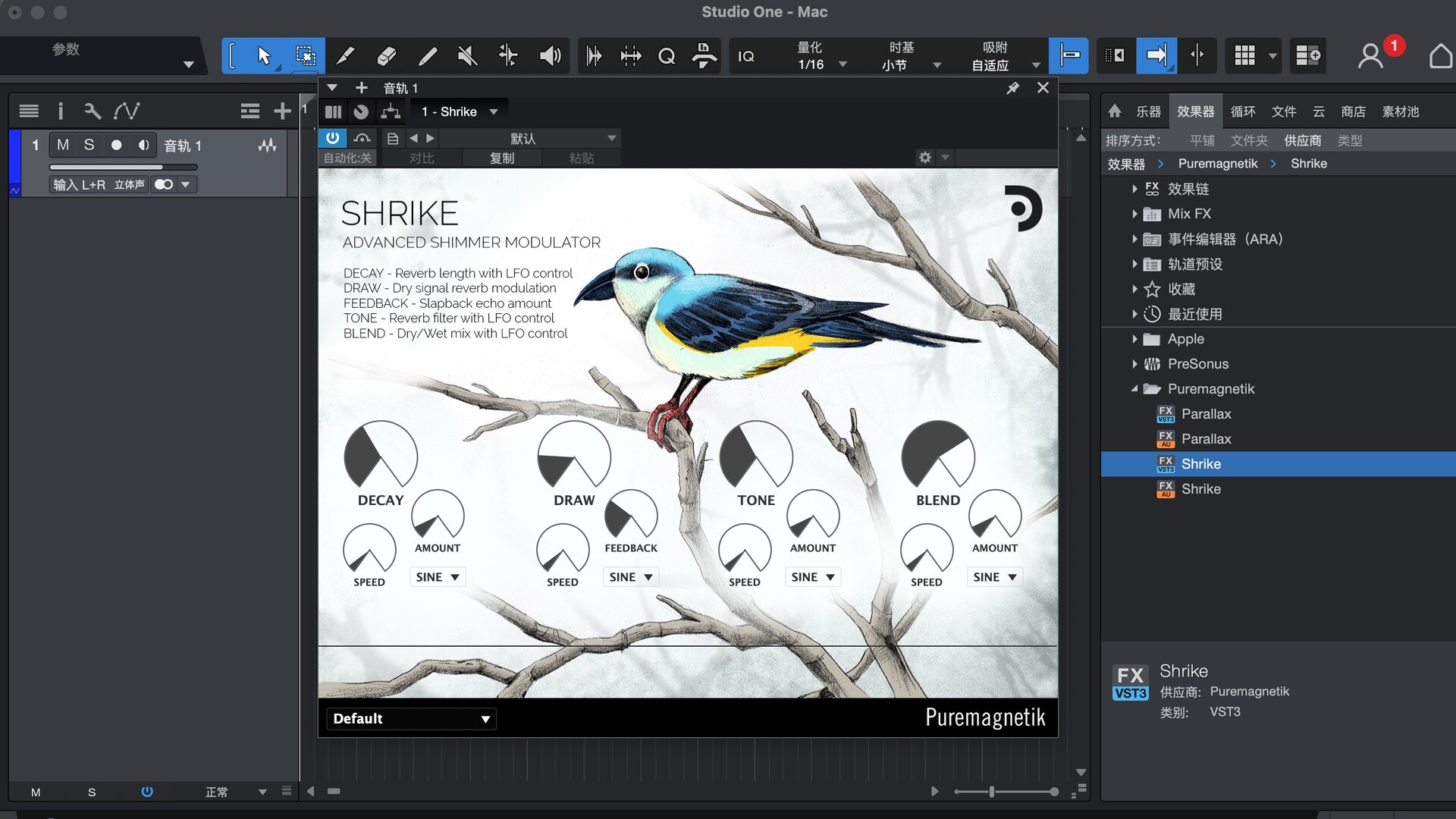This screenshot has width=1456, height=819.
Task: Go to browser home icon
Action: pos(1114,111)
